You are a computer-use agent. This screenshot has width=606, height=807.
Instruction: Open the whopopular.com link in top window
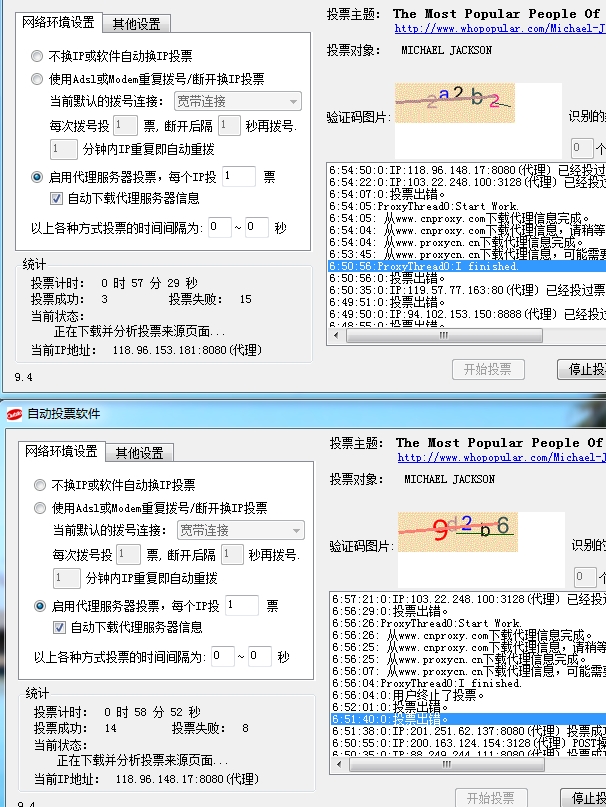pyautogui.click(x=500, y=30)
